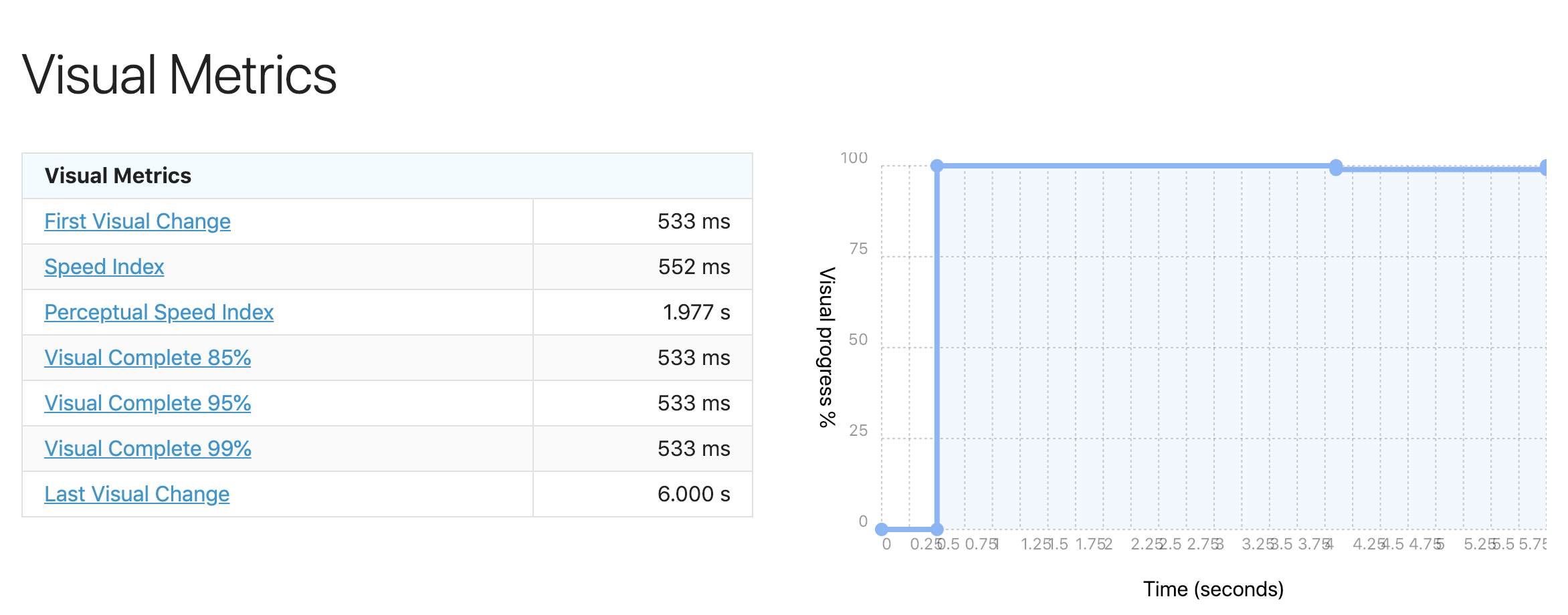Image resolution: width=1568 pixels, height=615 pixels.
Task: Click the 6.000 s value cell
Action: pos(643,494)
